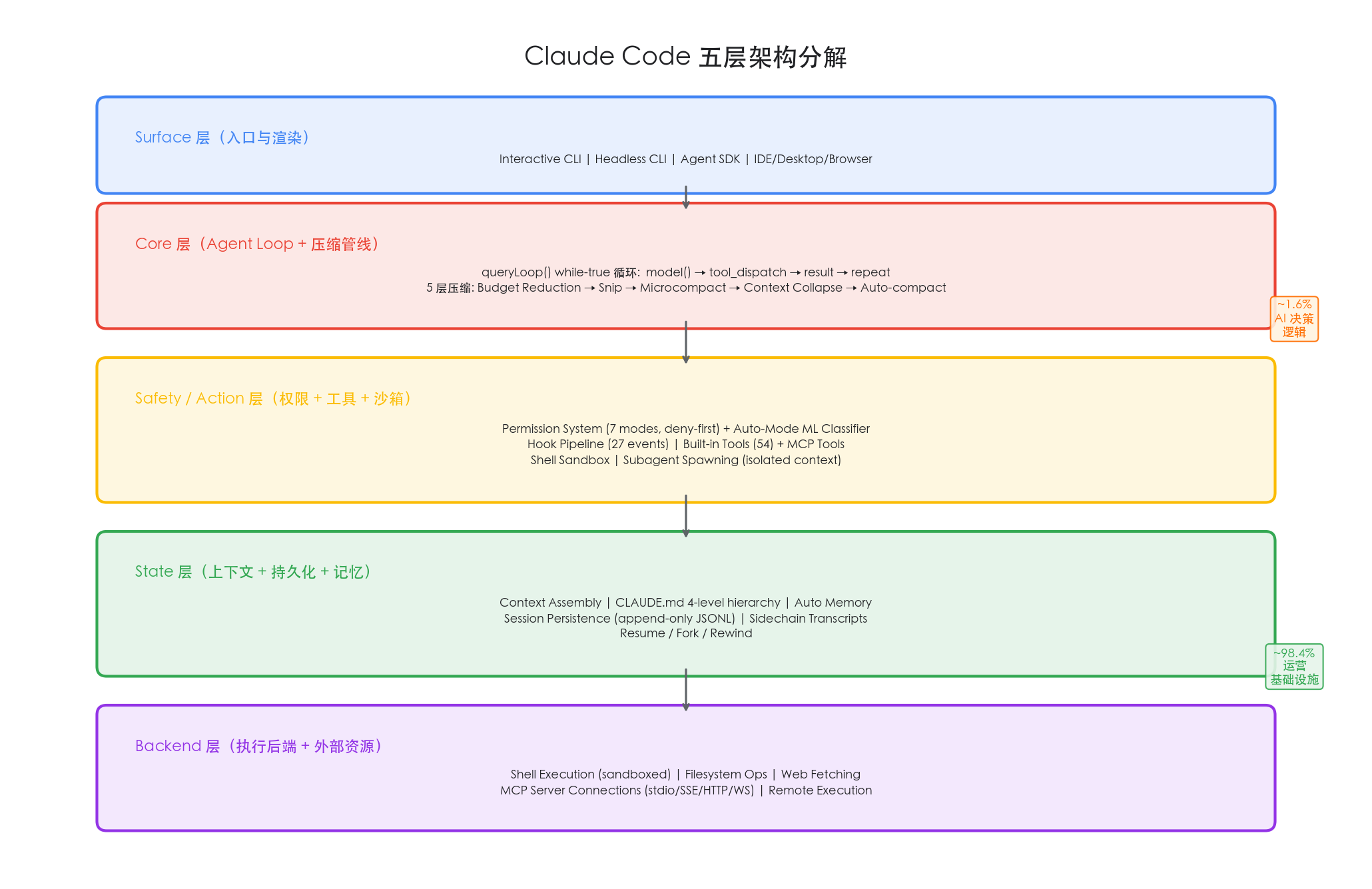Select the "Backend 层（执行后端 + 外部资源）" heading
This screenshot has width=1372, height=889.
(x=260, y=746)
